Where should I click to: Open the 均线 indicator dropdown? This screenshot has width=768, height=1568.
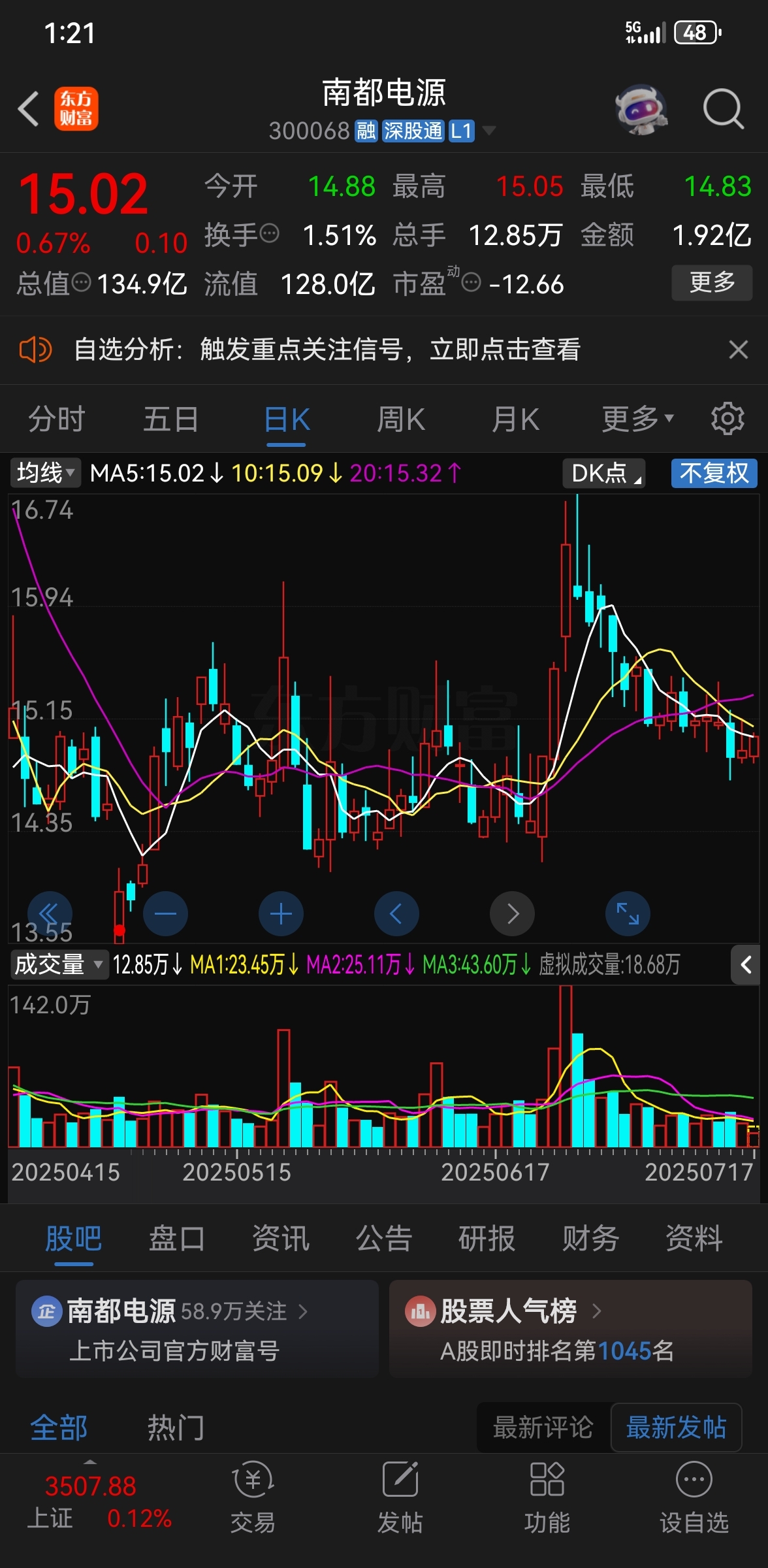[45, 472]
